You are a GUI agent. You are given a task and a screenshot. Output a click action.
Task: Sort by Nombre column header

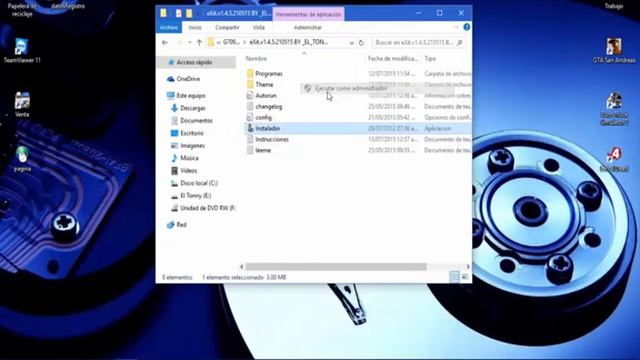point(256,59)
